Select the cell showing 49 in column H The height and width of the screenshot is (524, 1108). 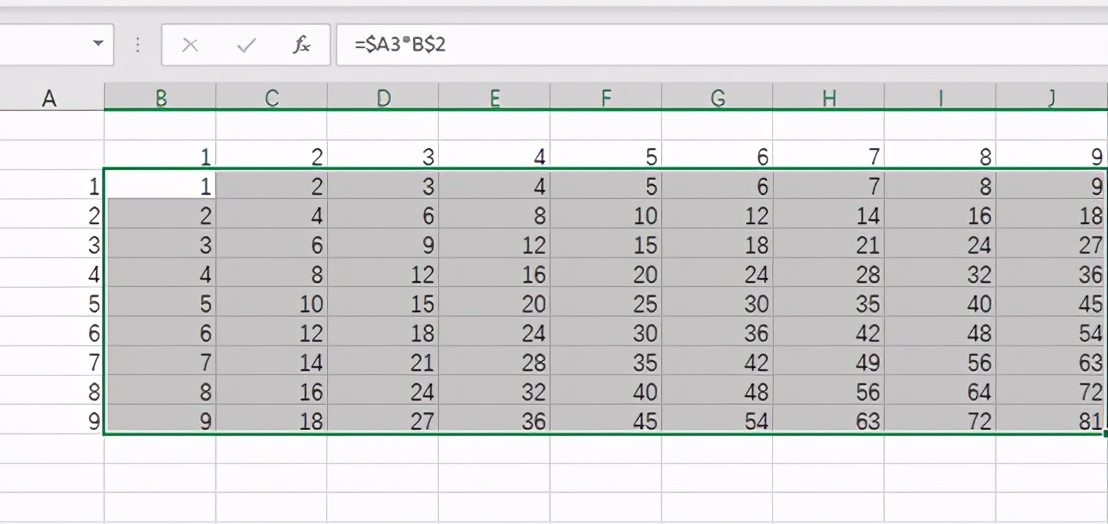pos(827,361)
